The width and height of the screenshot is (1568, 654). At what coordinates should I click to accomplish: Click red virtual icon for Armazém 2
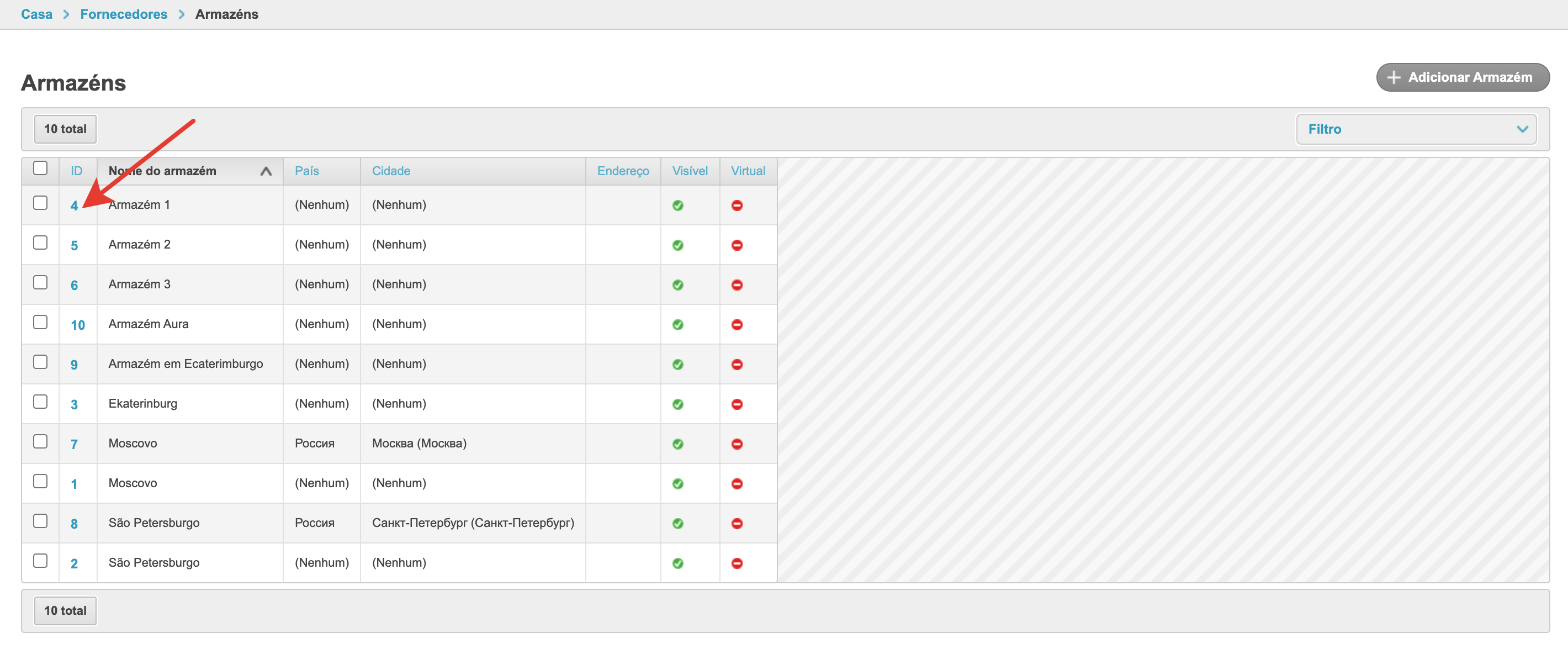pyautogui.click(x=737, y=245)
